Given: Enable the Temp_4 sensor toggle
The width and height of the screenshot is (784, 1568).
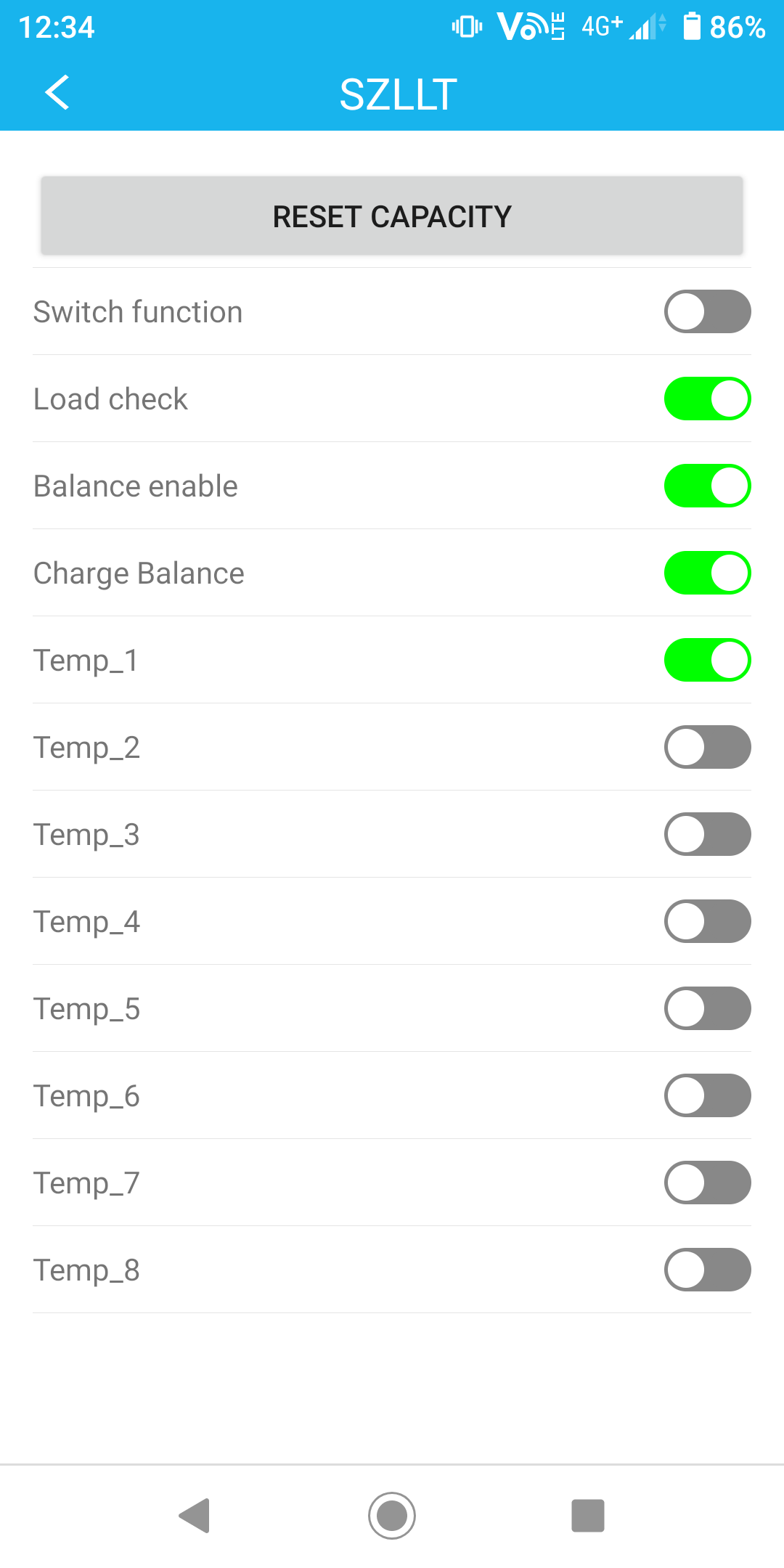Looking at the screenshot, I should [x=707, y=921].
